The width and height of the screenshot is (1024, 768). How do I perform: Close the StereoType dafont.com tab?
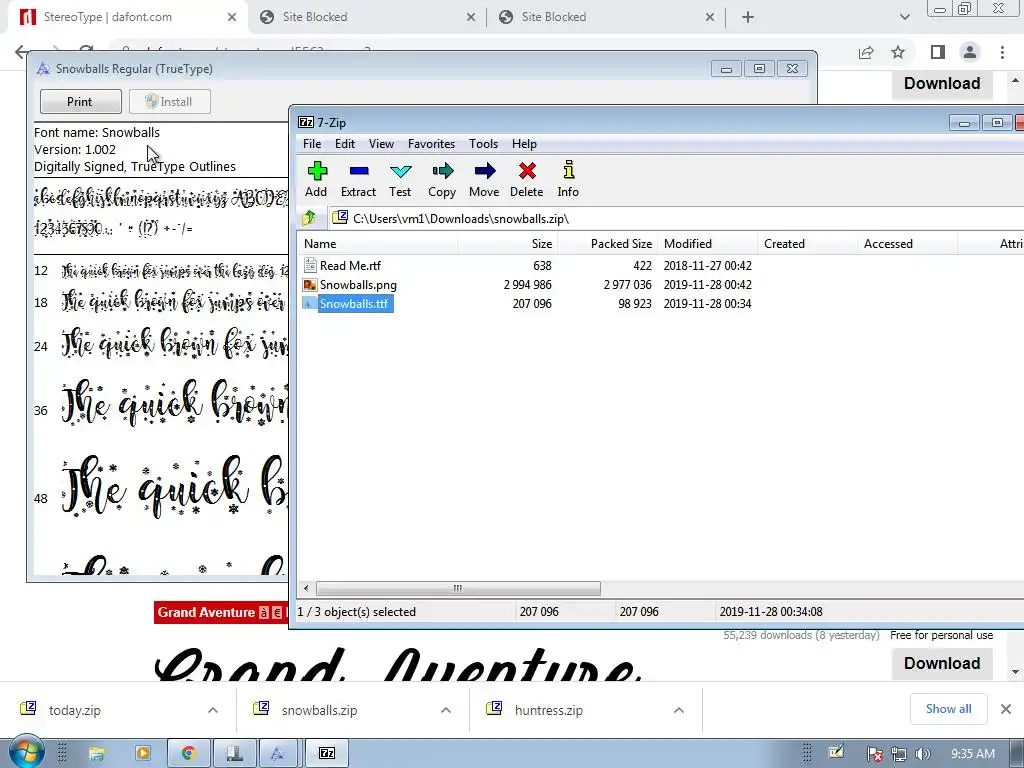coord(232,18)
